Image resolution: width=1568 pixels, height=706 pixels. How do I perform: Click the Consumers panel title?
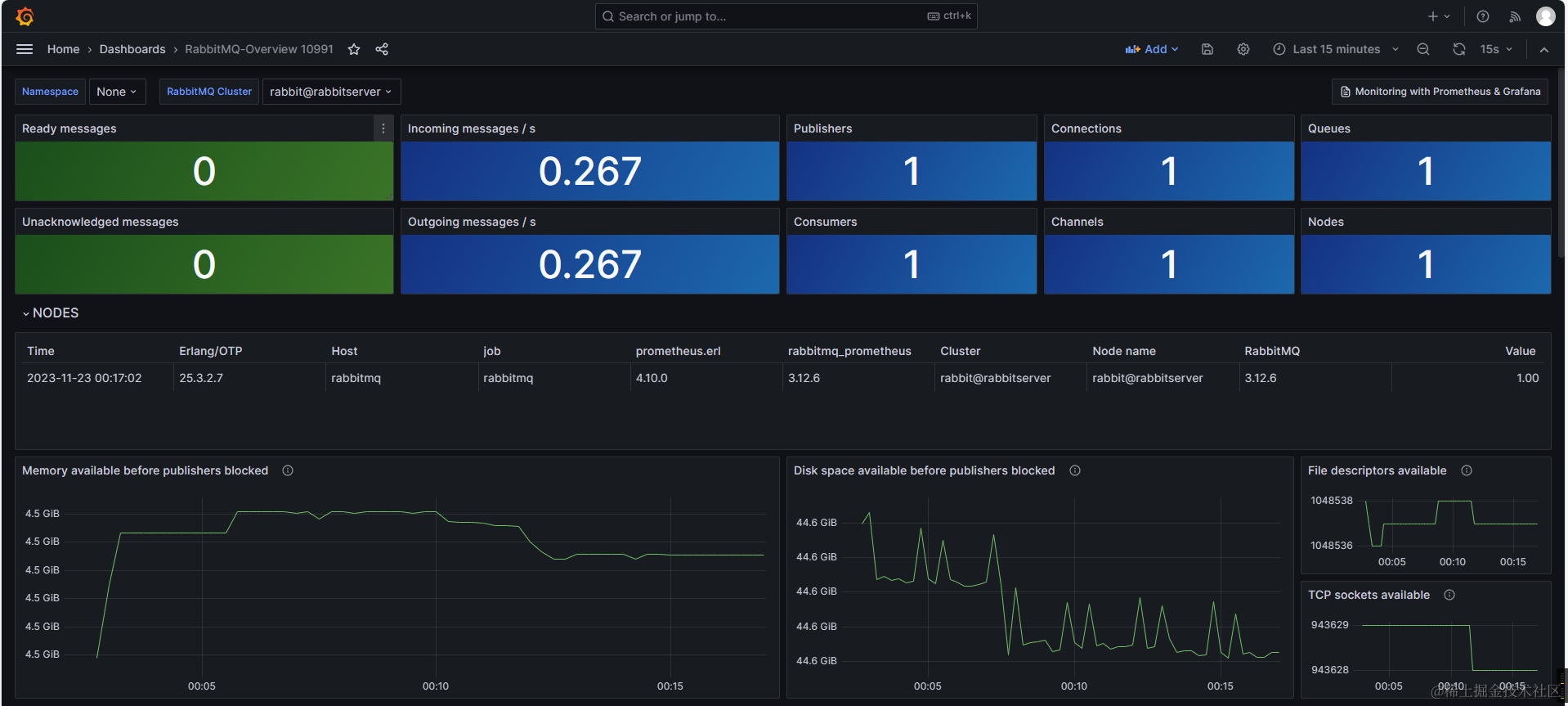[826, 222]
